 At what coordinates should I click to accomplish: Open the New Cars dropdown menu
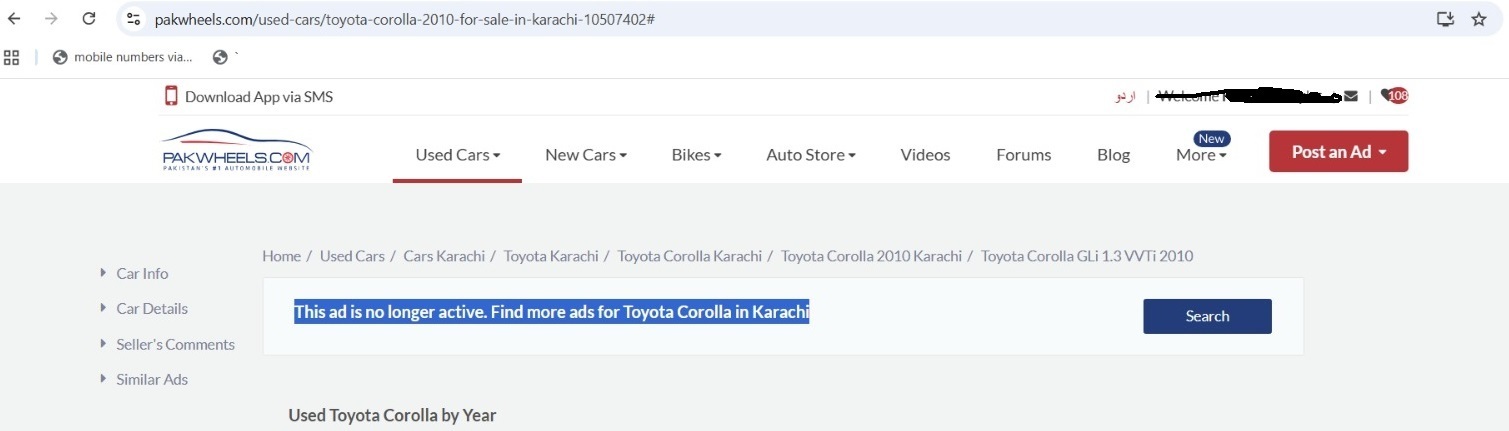[586, 155]
